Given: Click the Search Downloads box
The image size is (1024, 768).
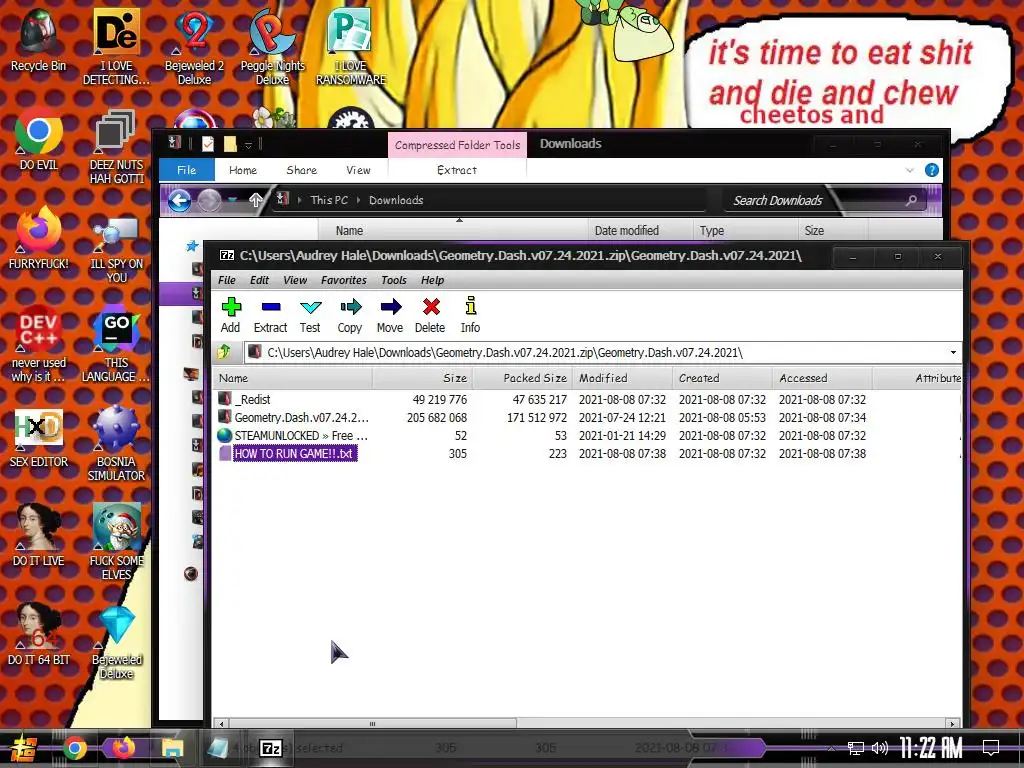Looking at the screenshot, I should 824,200.
